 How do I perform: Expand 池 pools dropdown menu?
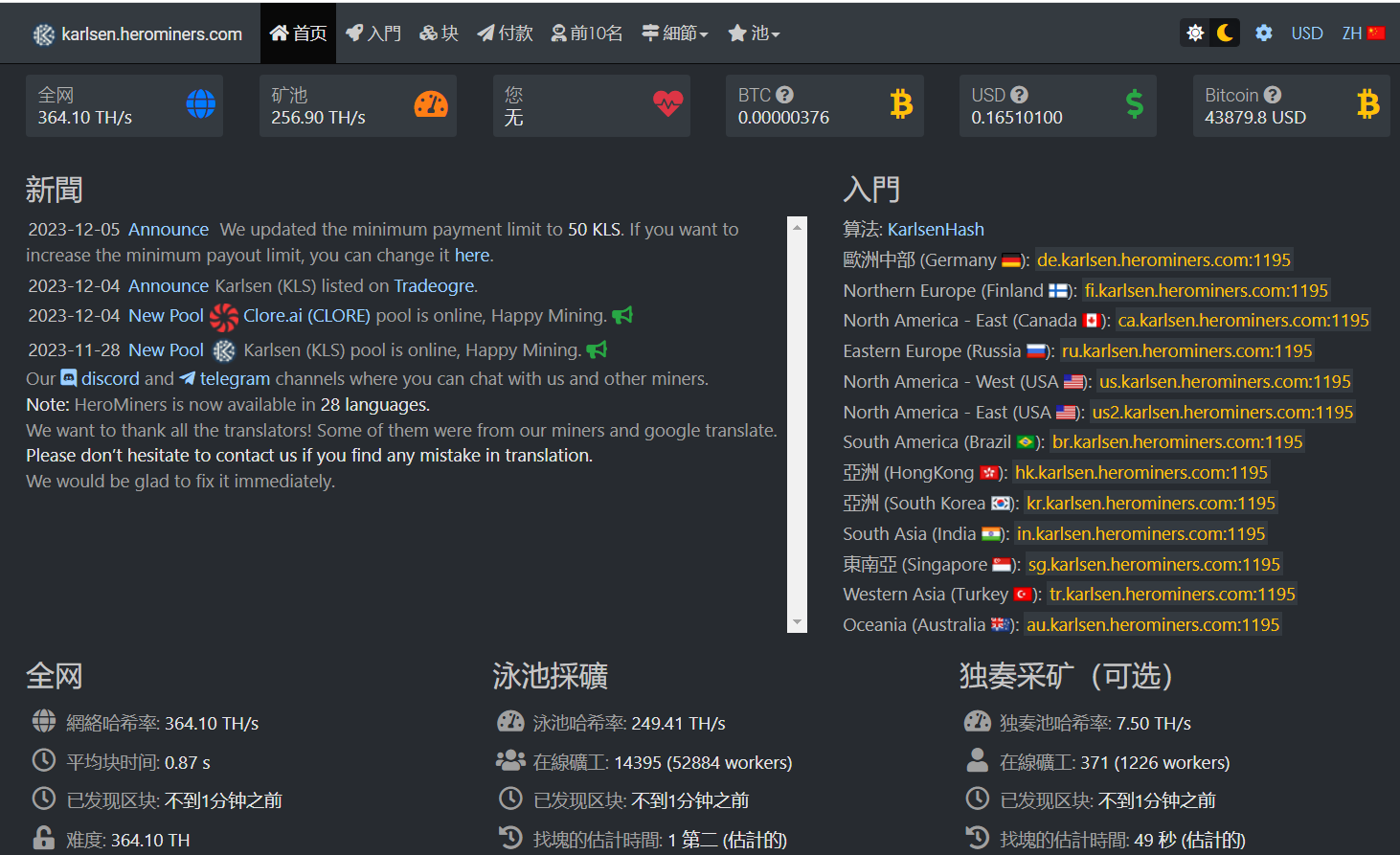pyautogui.click(x=754, y=34)
